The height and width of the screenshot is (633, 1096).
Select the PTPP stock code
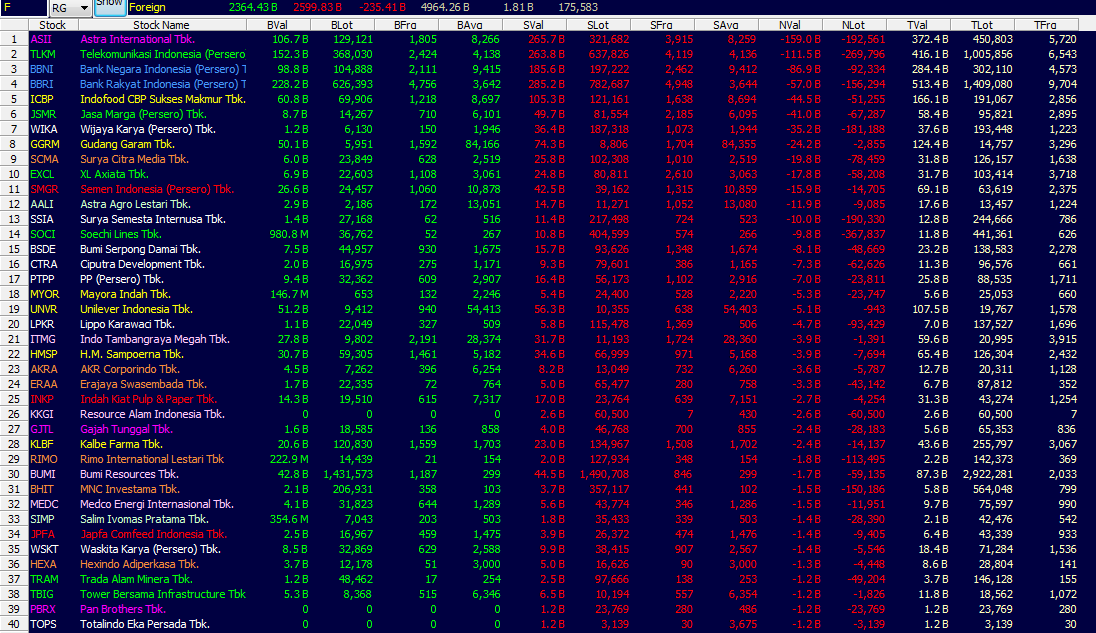coord(42,279)
